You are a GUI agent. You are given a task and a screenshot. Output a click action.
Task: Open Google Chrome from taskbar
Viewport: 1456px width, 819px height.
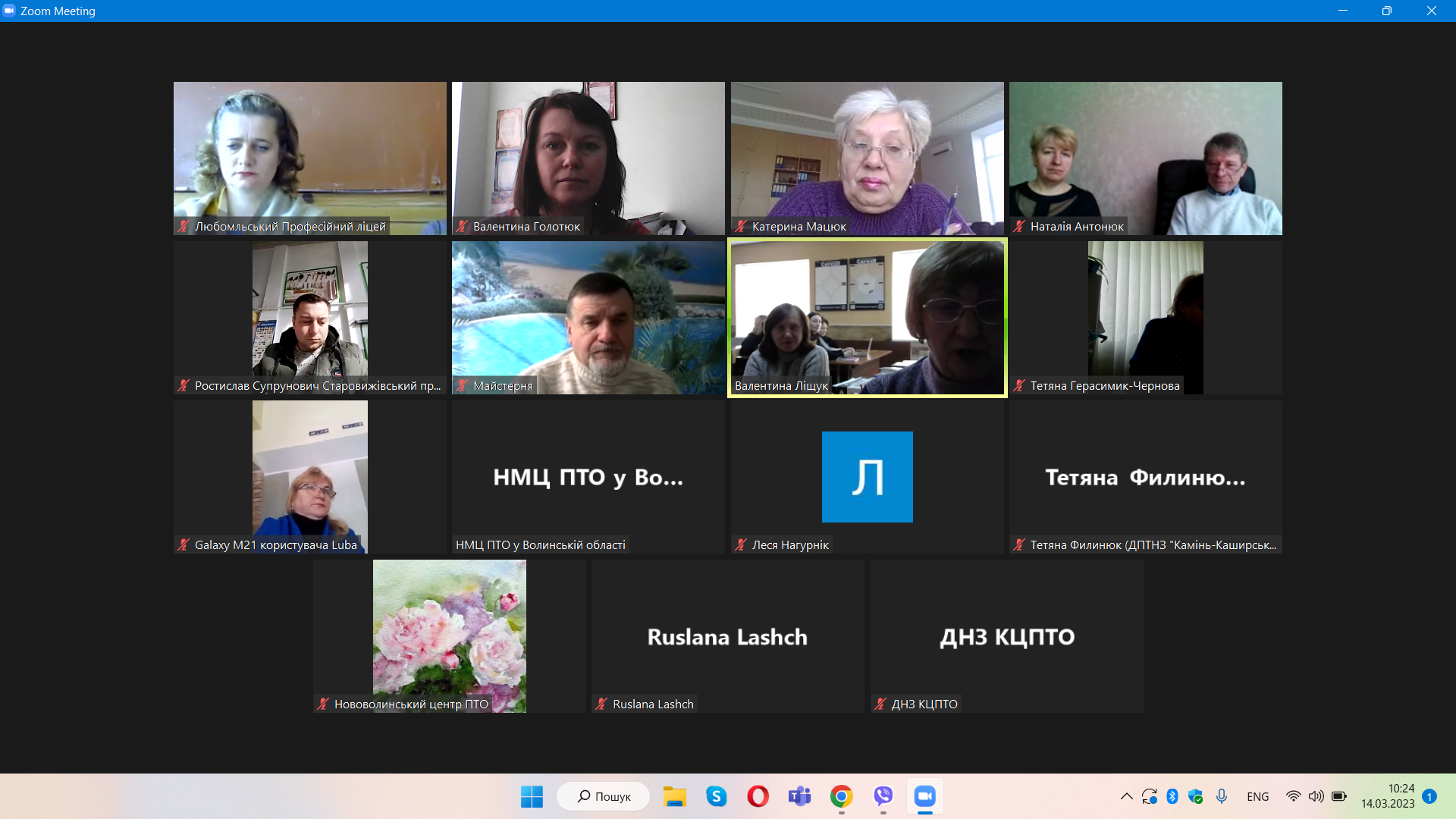(841, 796)
